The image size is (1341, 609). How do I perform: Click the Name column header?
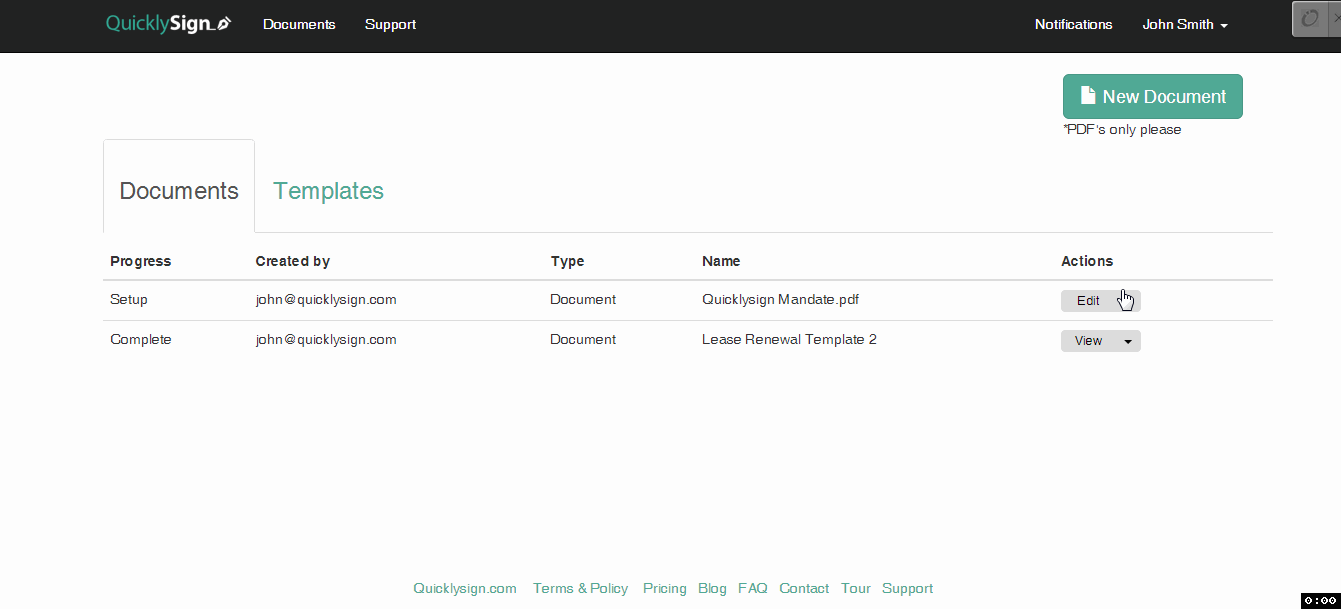coord(721,261)
